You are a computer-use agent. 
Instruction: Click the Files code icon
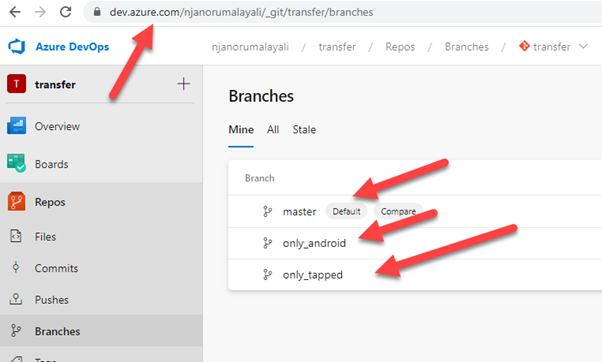(16, 236)
